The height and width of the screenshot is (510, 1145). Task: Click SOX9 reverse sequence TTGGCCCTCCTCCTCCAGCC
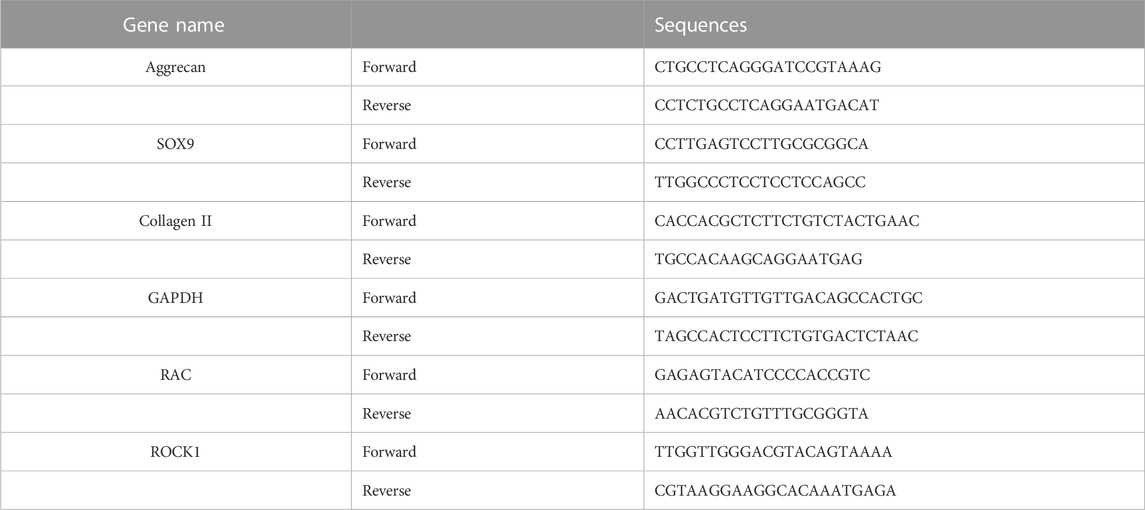760,182
